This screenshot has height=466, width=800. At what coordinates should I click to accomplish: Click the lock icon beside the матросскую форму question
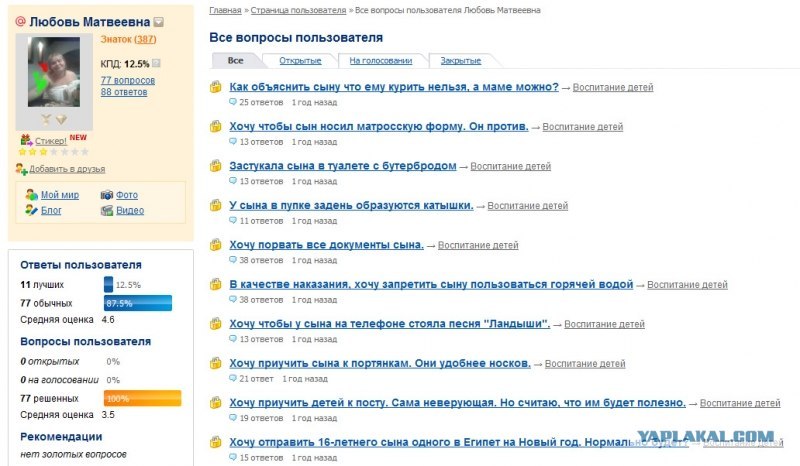[216, 126]
